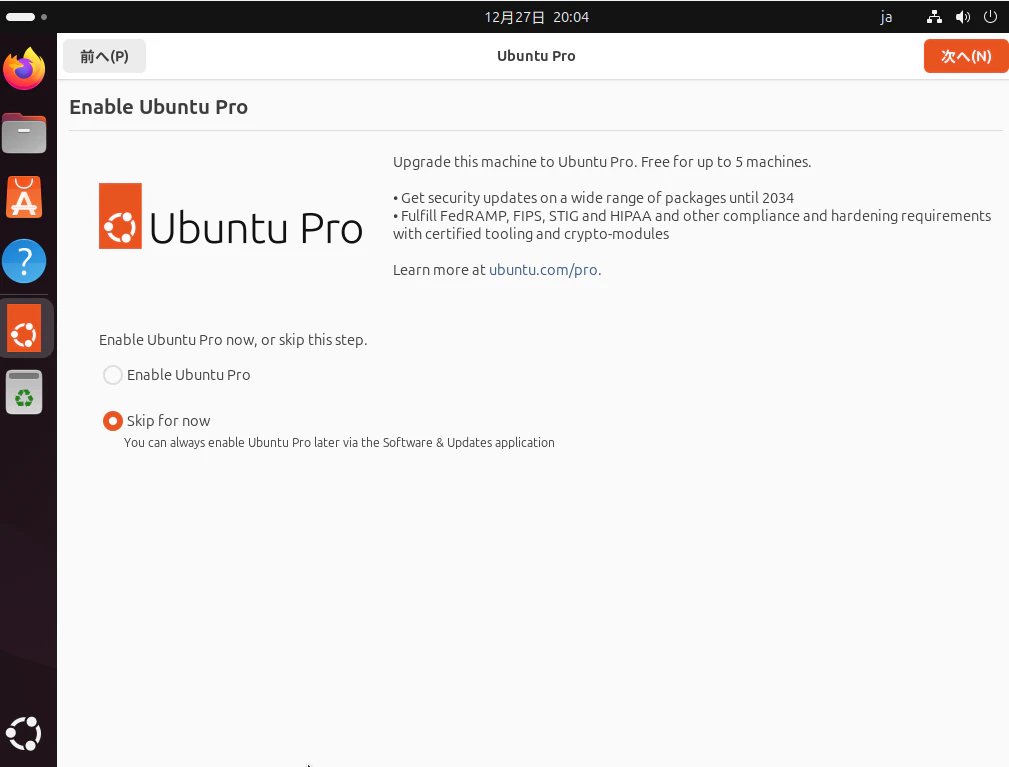The height and width of the screenshot is (767, 1009).
Task: Open the power menu icon
Action: [x=990, y=17]
